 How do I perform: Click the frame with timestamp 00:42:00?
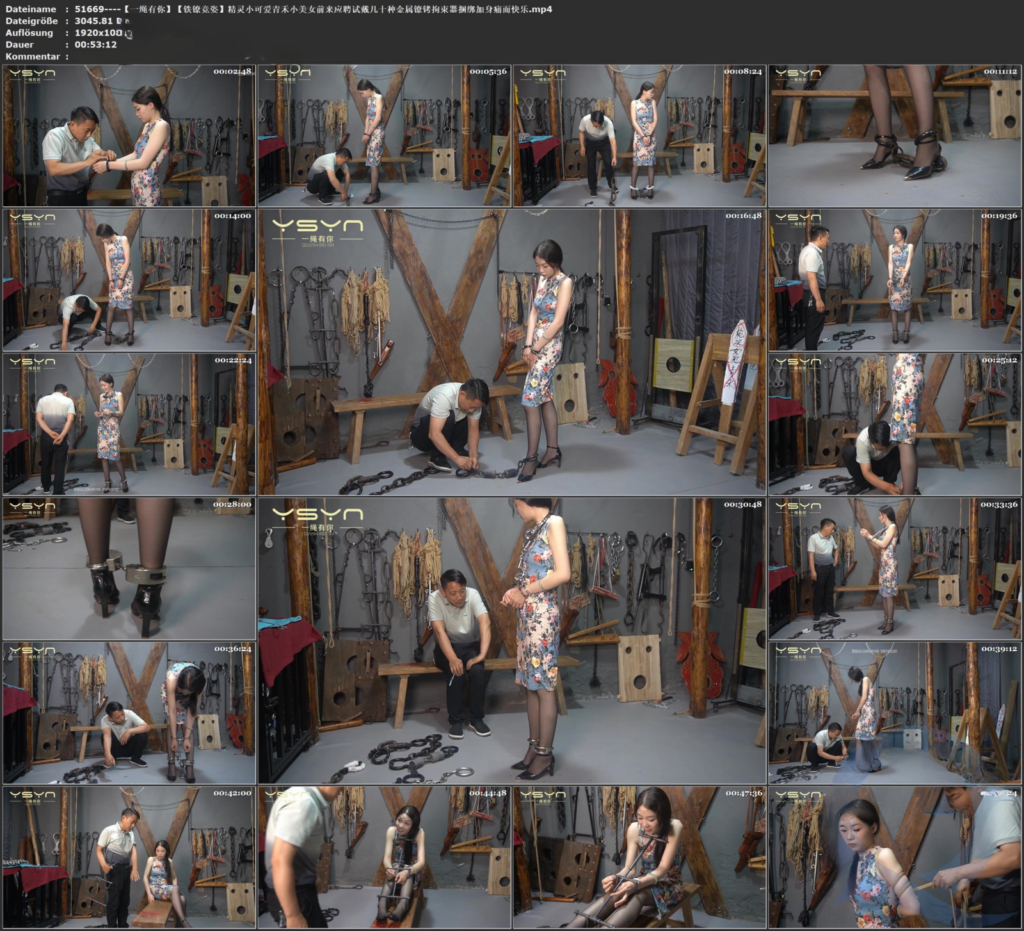coord(129,857)
